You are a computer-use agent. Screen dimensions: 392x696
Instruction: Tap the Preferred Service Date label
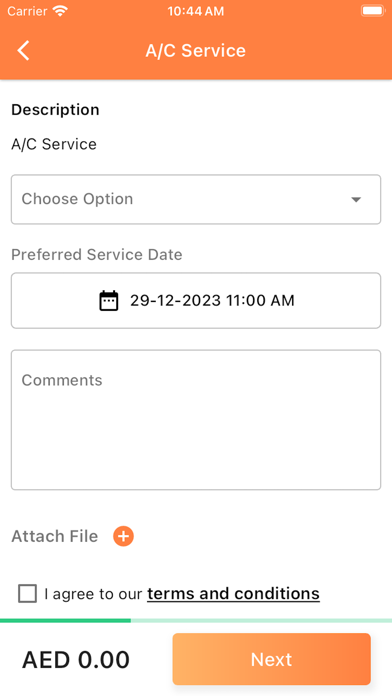tap(97, 255)
